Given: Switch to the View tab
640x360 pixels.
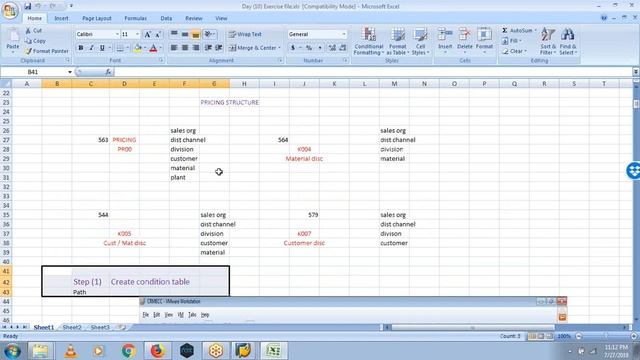Looking at the screenshot, I should tap(221, 18).
